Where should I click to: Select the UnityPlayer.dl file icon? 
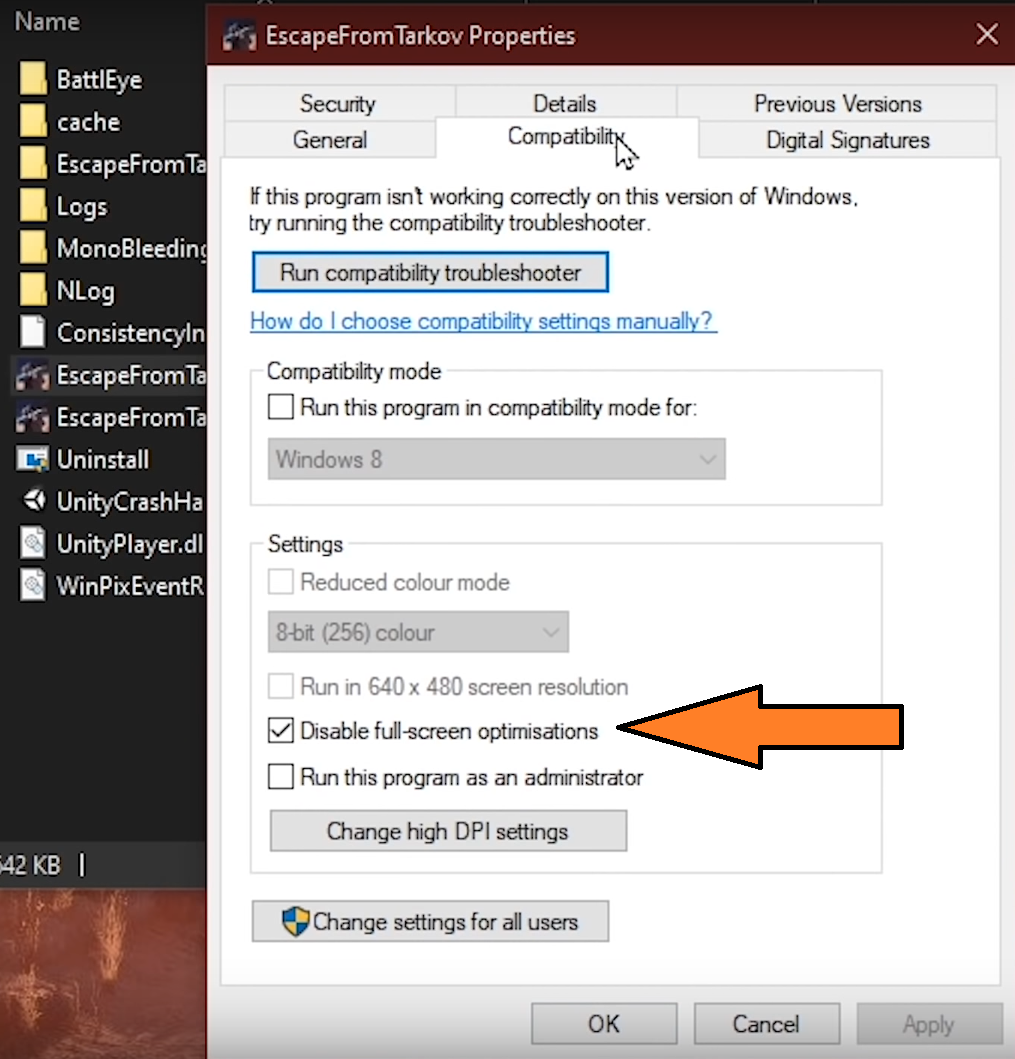click(33, 543)
